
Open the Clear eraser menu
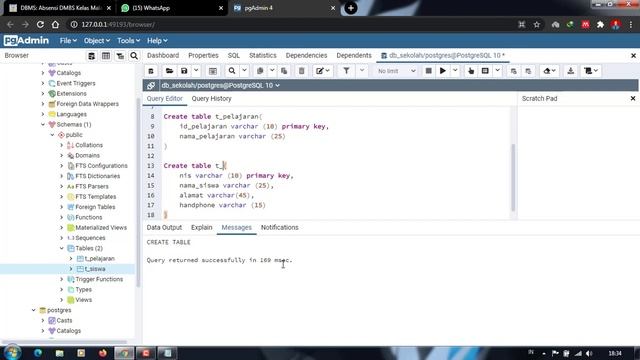point(549,71)
